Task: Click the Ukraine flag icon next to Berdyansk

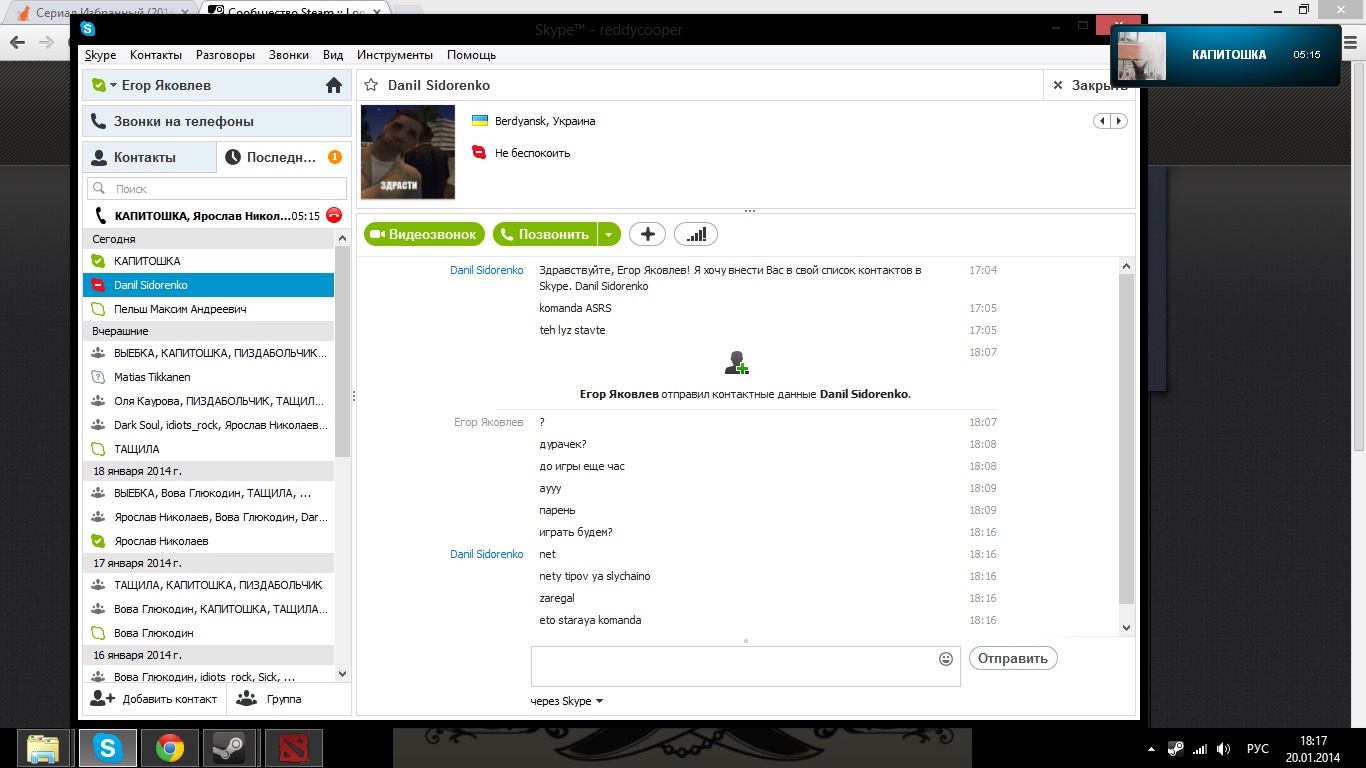Action: pos(480,121)
